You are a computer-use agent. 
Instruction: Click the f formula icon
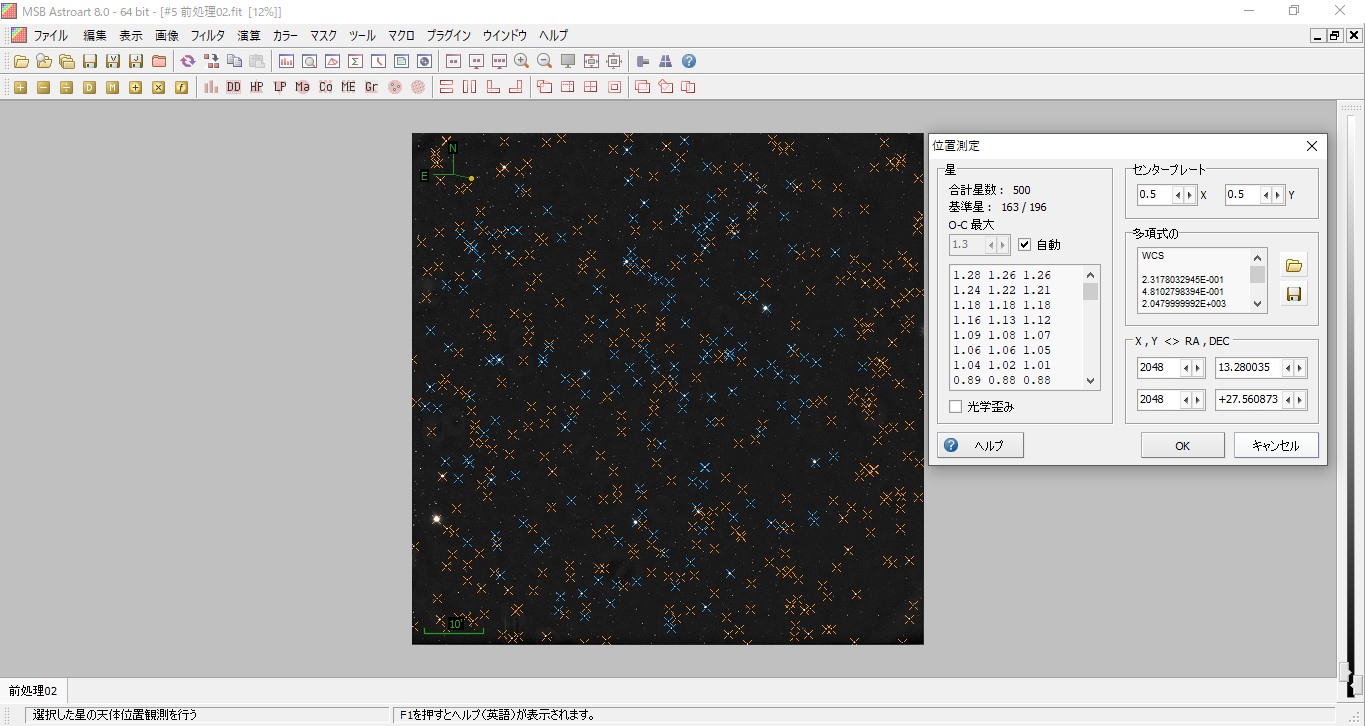click(x=181, y=87)
